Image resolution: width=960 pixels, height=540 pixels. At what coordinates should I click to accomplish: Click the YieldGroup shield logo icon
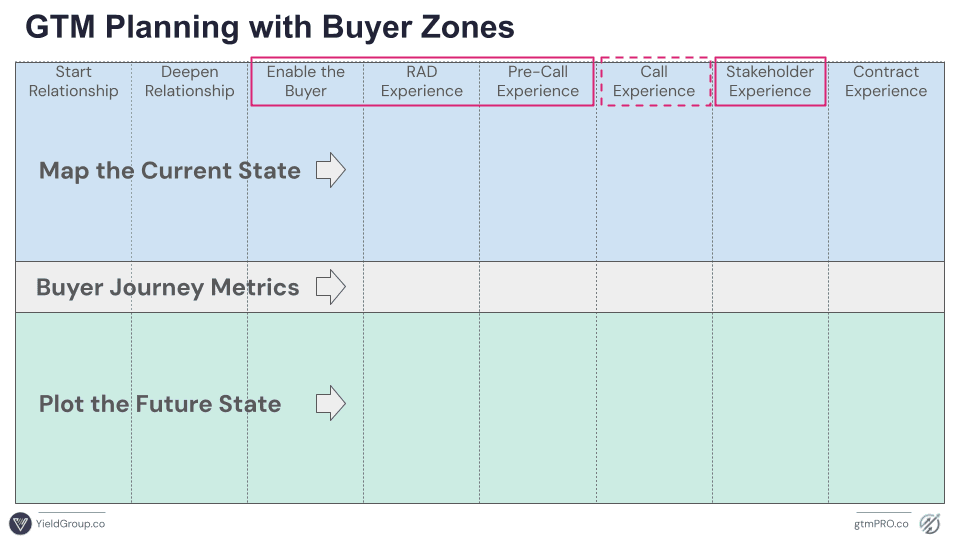pos(20,523)
